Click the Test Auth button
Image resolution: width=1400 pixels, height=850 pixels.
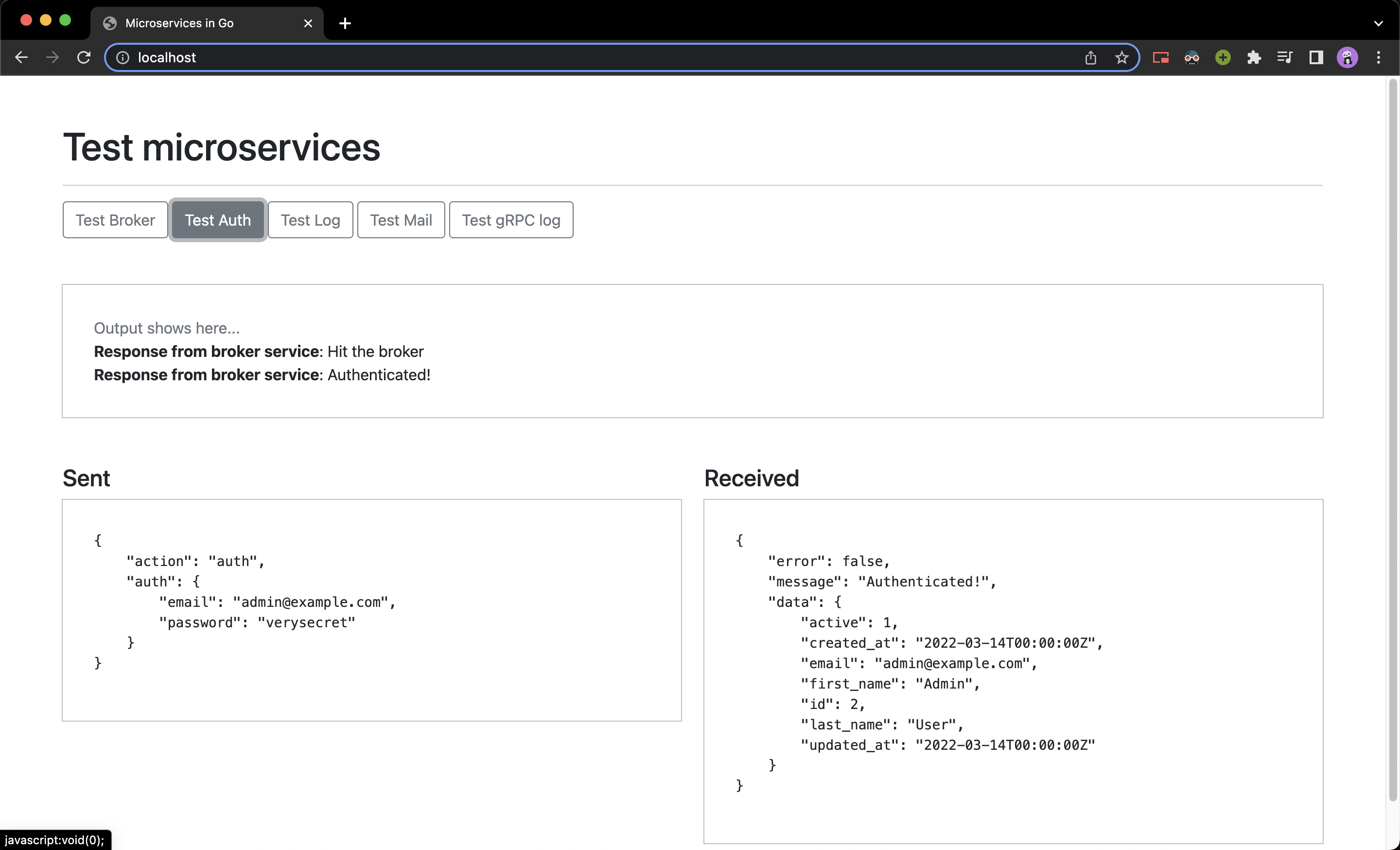pos(218,220)
